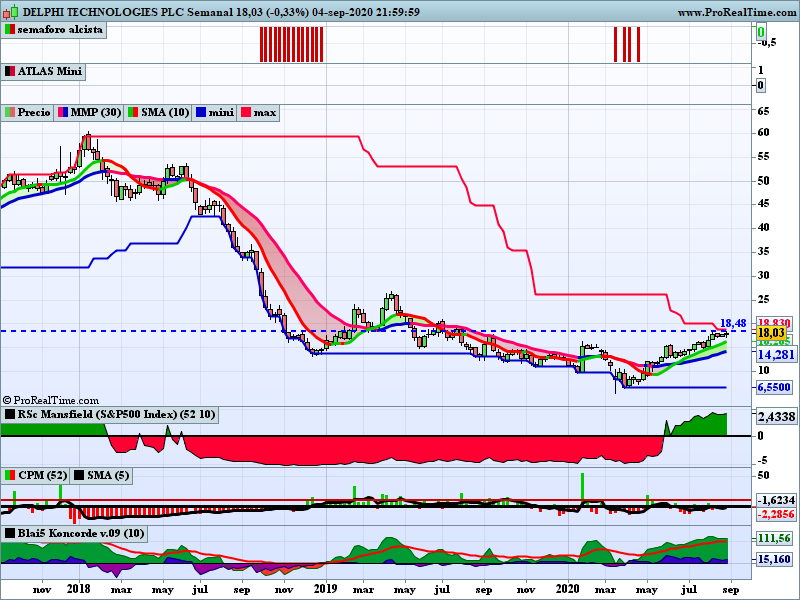Select the MMP (30) legend label
This screenshot has height=600, width=800.
click(96, 112)
